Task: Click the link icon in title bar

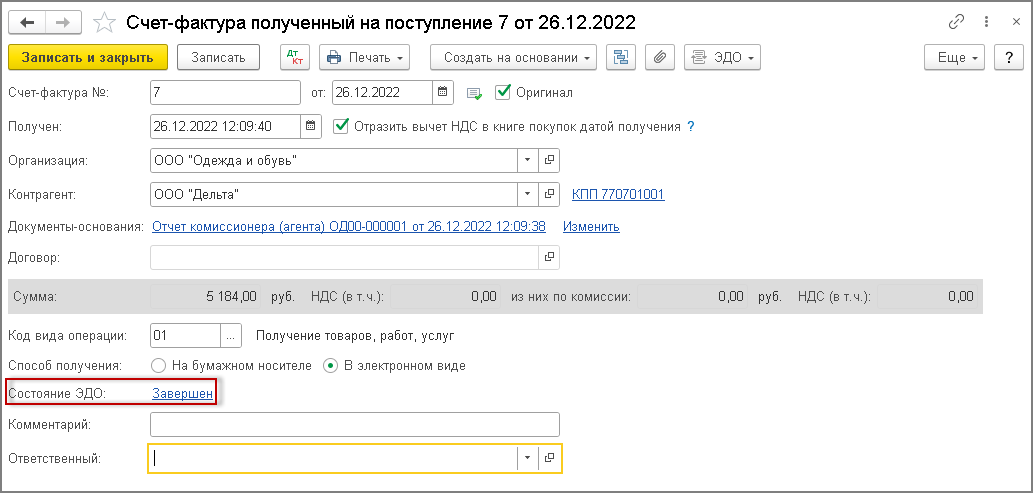Action: click(957, 21)
